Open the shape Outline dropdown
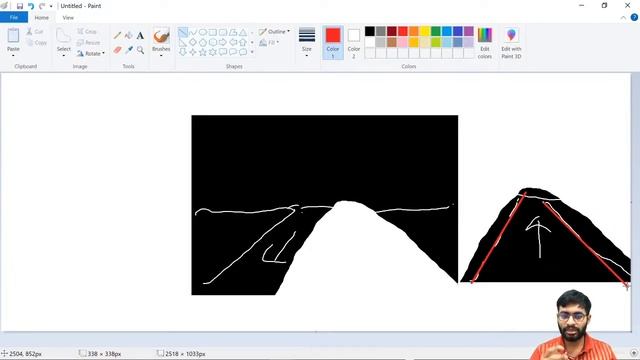The height and width of the screenshot is (360, 640). point(274,31)
